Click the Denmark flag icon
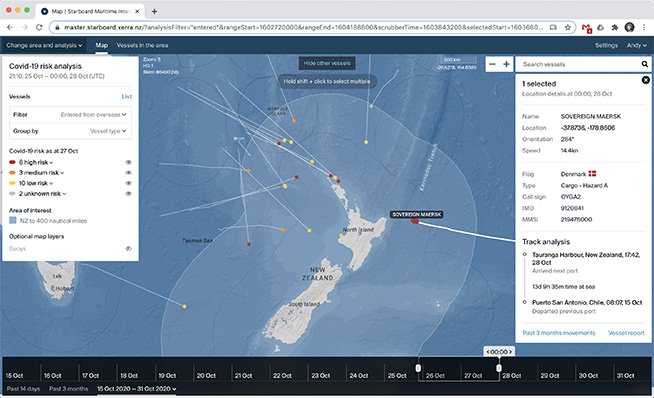 [x=592, y=174]
